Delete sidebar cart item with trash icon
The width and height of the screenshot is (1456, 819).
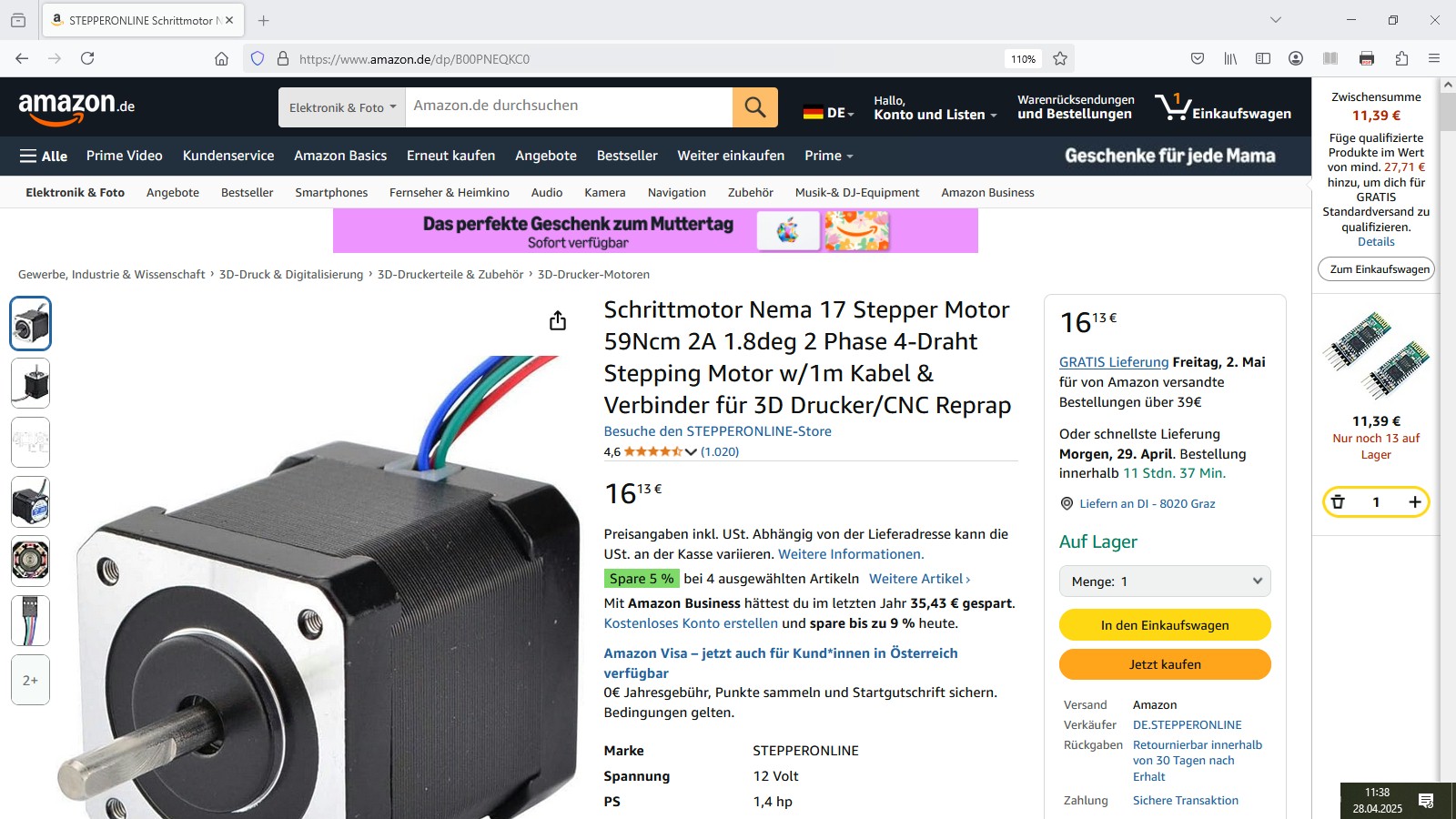pos(1338,501)
